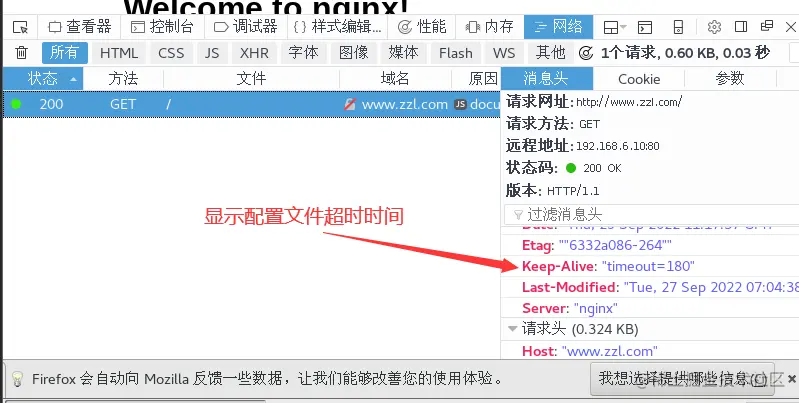Switch to the 性能 performance tab
Image resolution: width=799 pixels, height=403 pixels.
421,26
